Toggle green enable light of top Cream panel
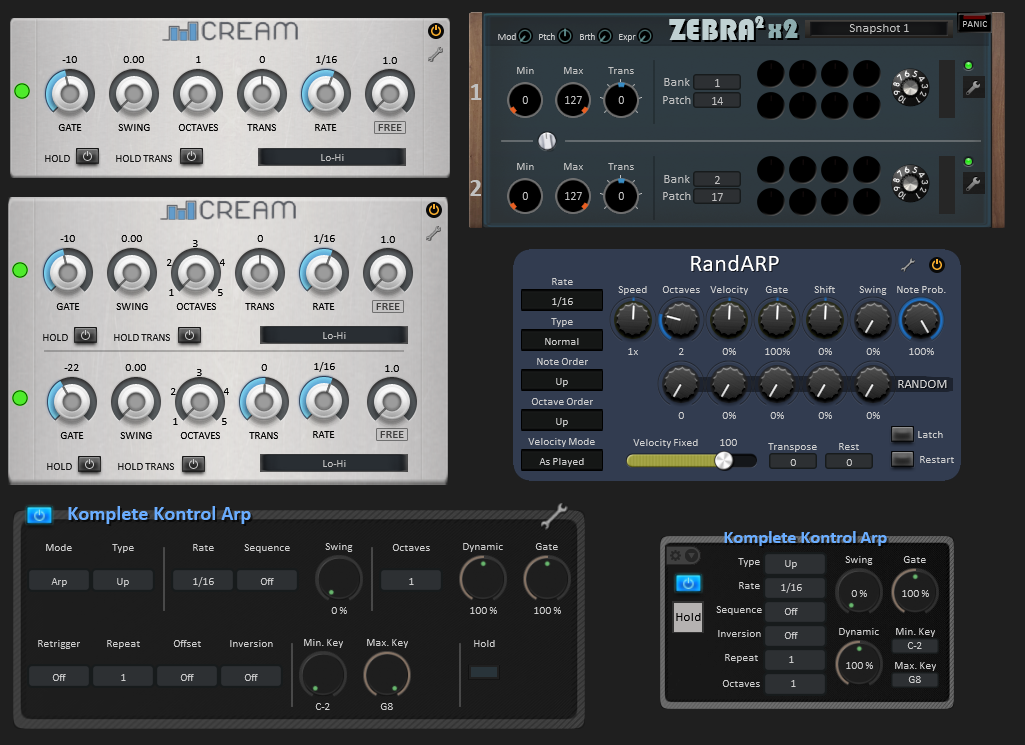Screen dimensions: 1025x745 tap(22, 91)
